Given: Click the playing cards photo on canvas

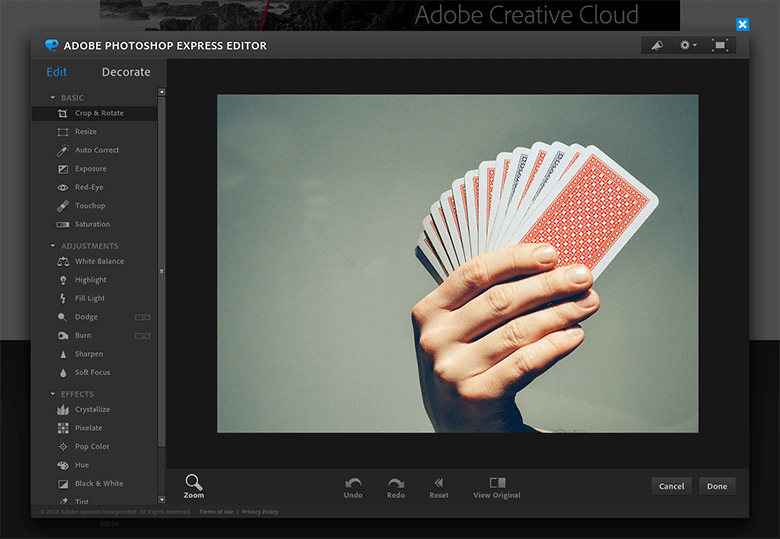Looking at the screenshot, I should [x=458, y=264].
